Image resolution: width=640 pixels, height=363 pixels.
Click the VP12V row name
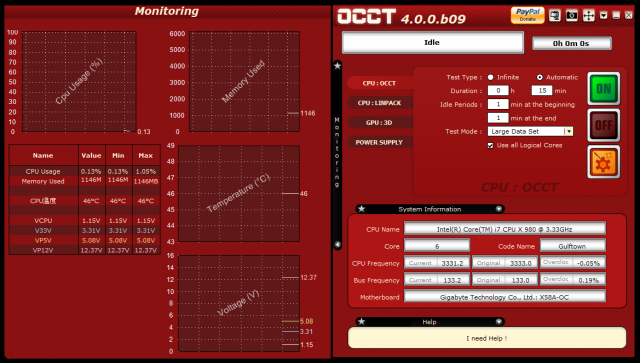coord(43,250)
